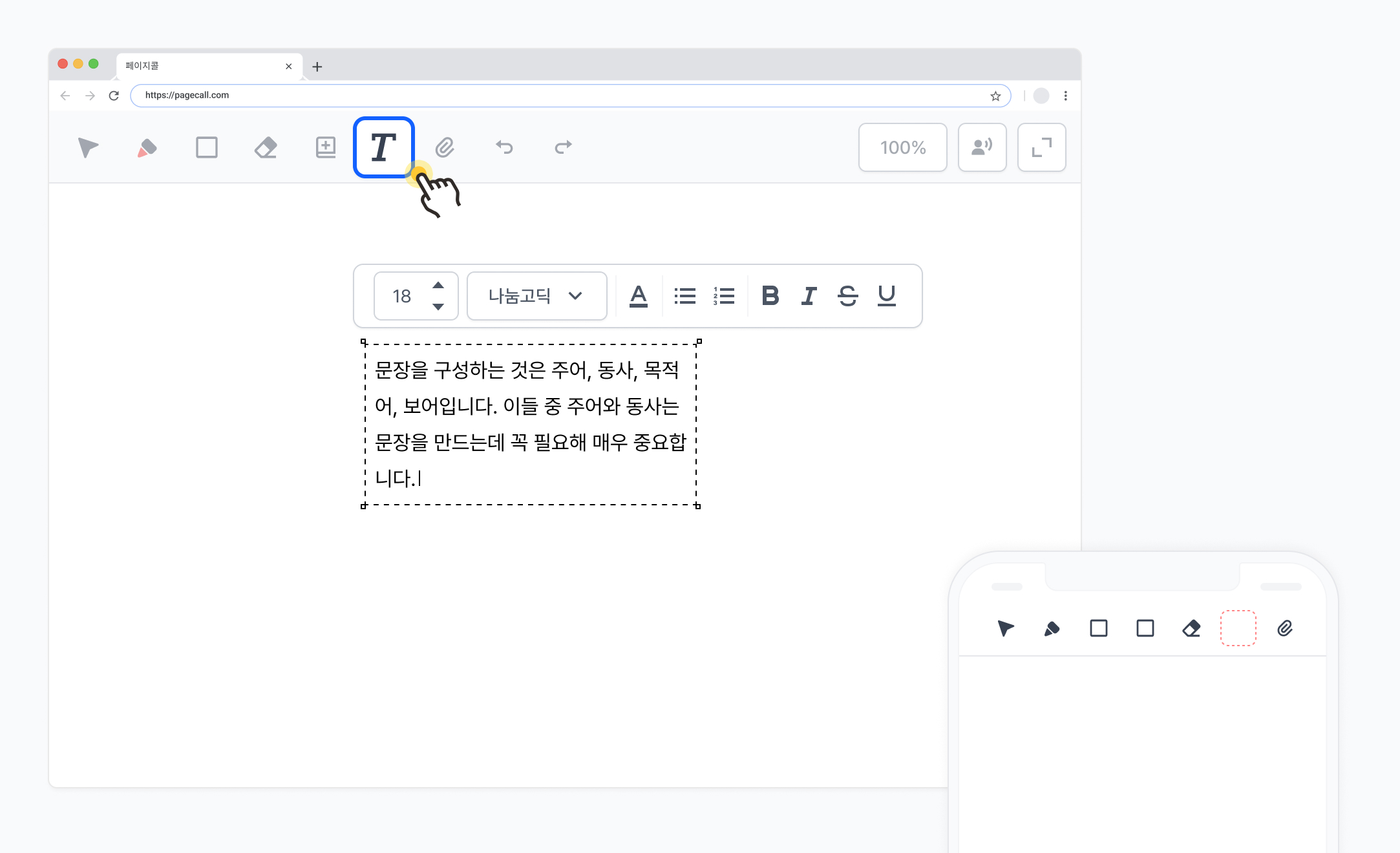
Task: Switch to the 페이지콜 browser tab
Action: click(x=209, y=66)
